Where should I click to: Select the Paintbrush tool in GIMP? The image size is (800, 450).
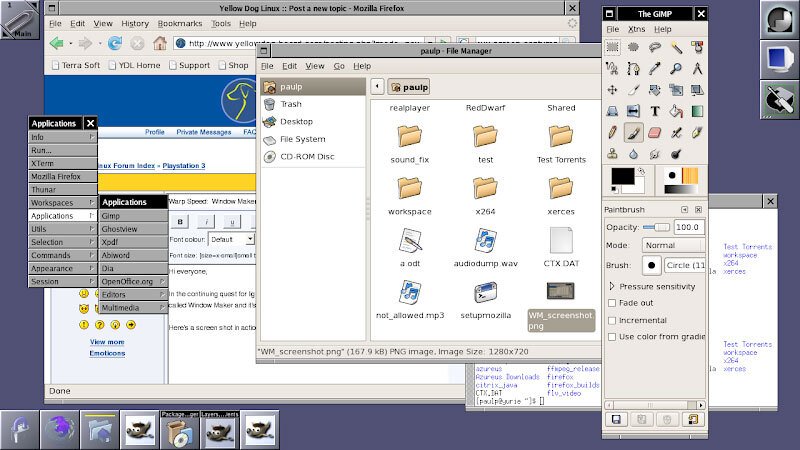[633, 133]
